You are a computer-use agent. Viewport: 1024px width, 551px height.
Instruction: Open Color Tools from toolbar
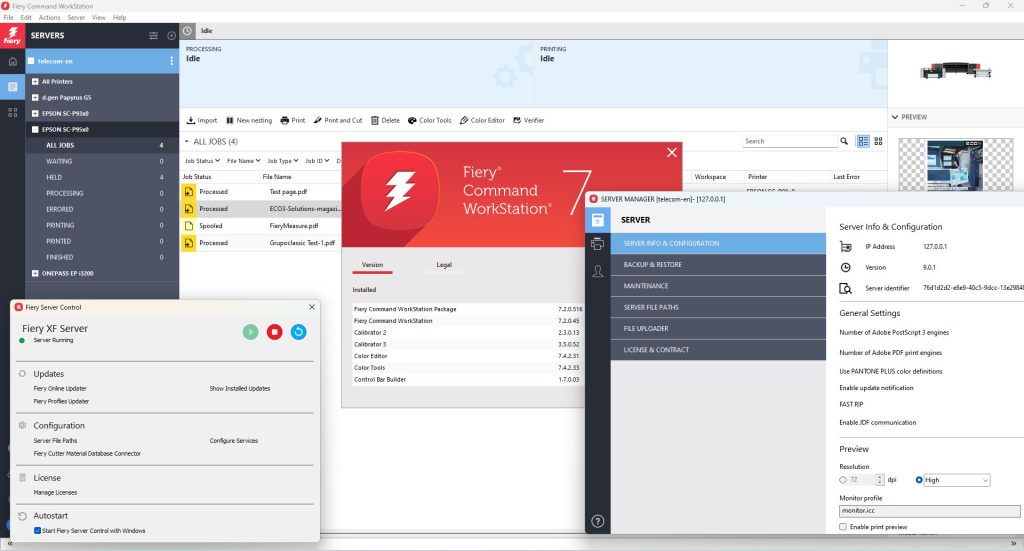[430, 120]
